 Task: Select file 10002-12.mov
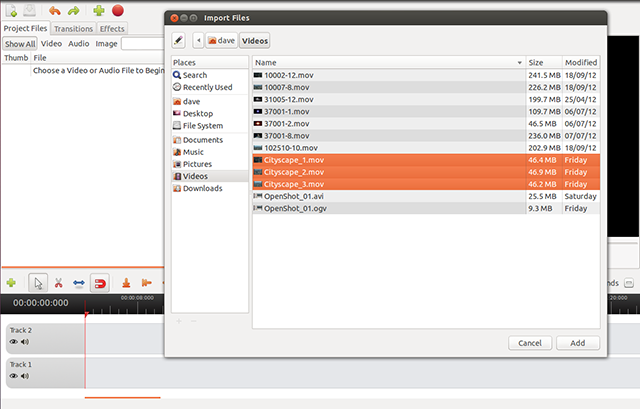pyautogui.click(x=426, y=75)
